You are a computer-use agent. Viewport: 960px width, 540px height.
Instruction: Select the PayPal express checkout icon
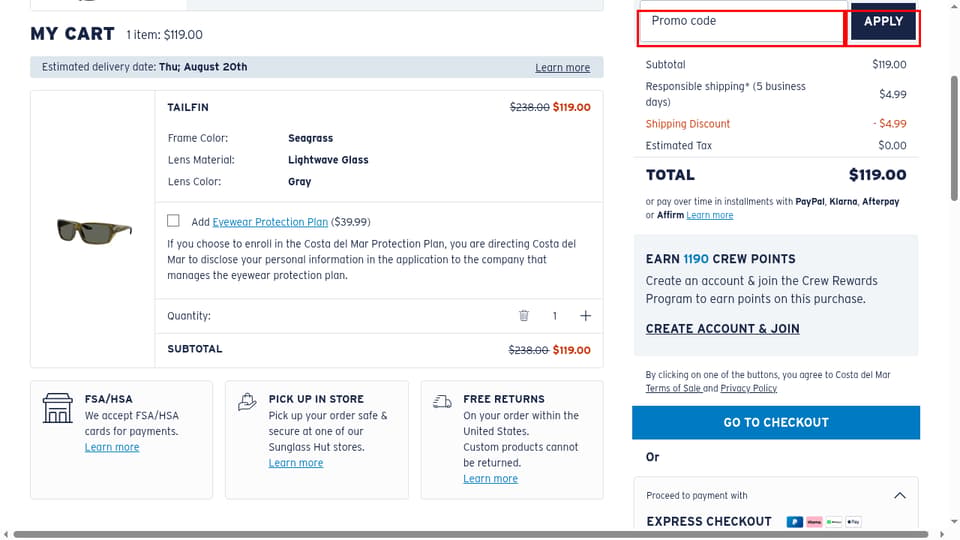point(794,522)
